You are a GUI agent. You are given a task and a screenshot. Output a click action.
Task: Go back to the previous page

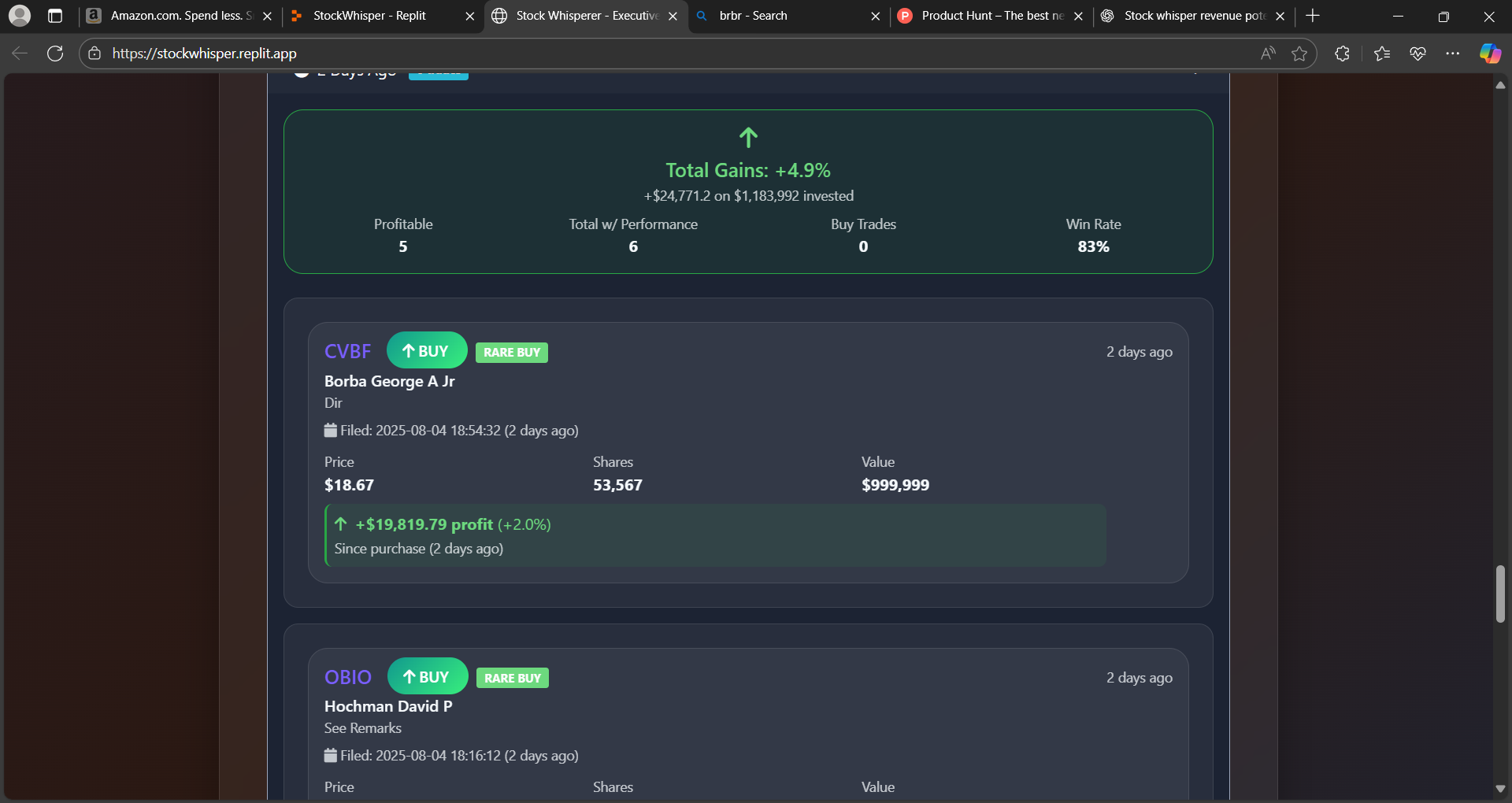(20, 54)
